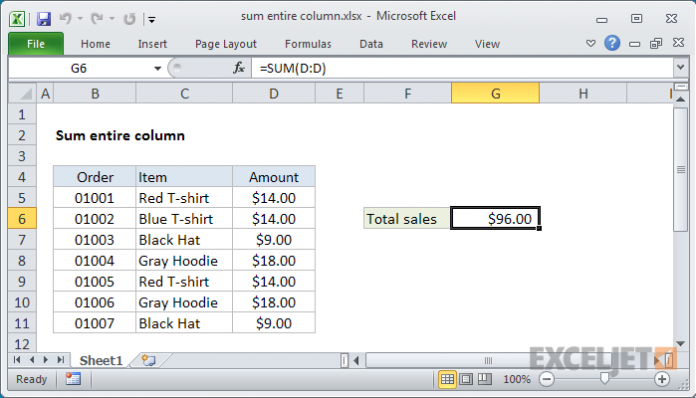Zoom out with the minus button

(546, 379)
